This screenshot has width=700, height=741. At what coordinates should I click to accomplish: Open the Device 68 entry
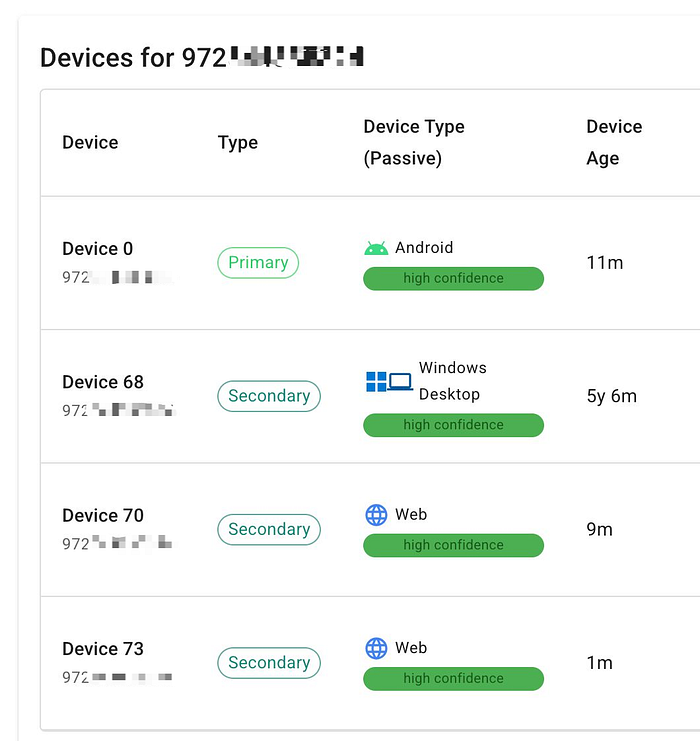103,382
